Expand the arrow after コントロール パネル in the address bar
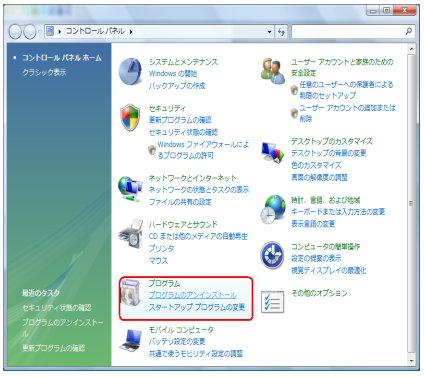The height and width of the screenshot is (377, 424). click(x=131, y=32)
